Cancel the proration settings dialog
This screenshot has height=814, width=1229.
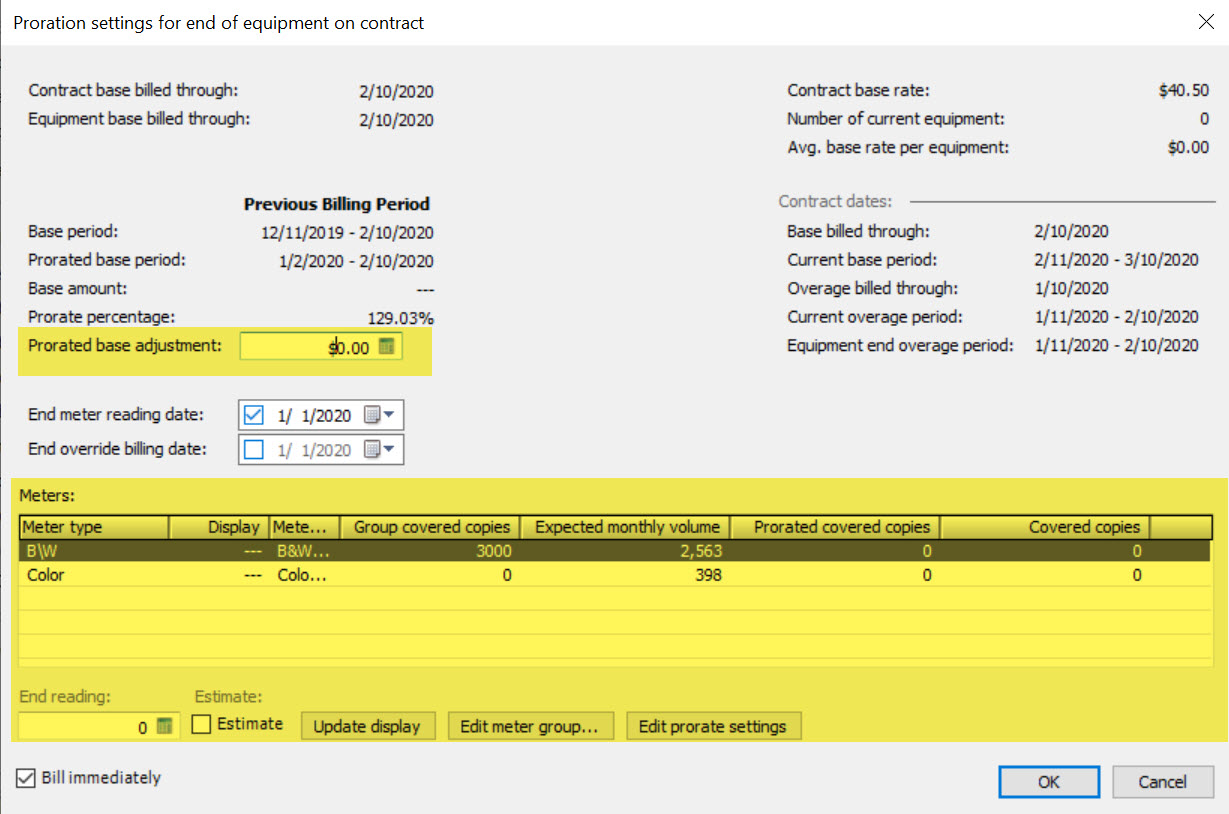[1163, 782]
